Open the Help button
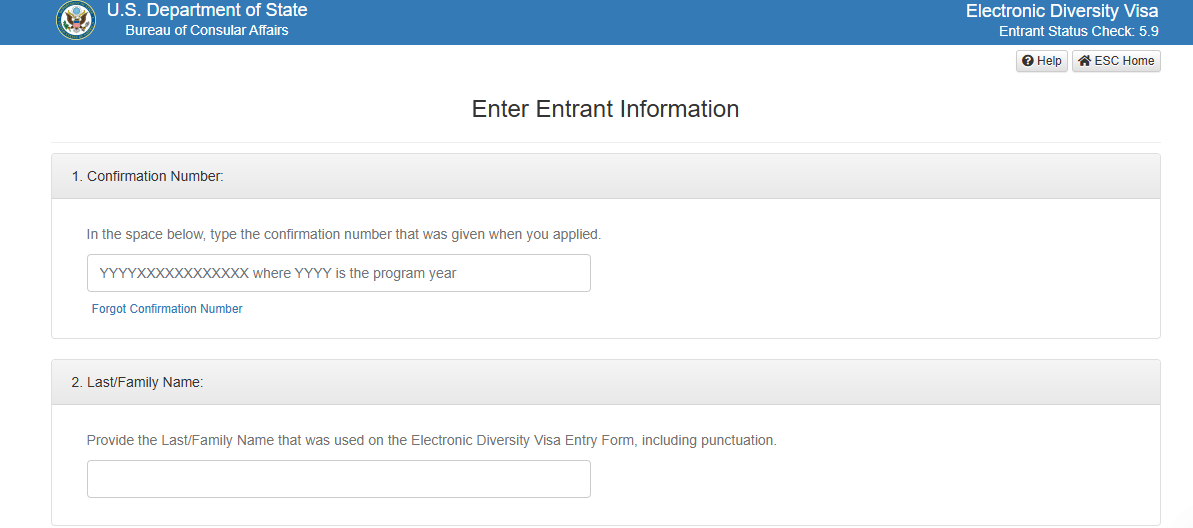The image size is (1193, 528). [1042, 61]
